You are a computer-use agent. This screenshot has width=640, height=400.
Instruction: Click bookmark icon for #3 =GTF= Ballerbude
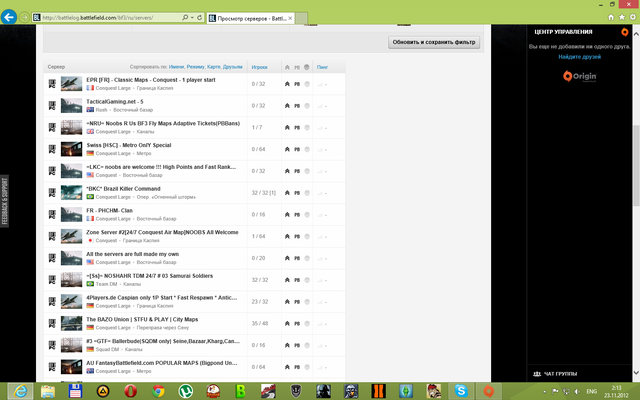[x=52, y=345]
